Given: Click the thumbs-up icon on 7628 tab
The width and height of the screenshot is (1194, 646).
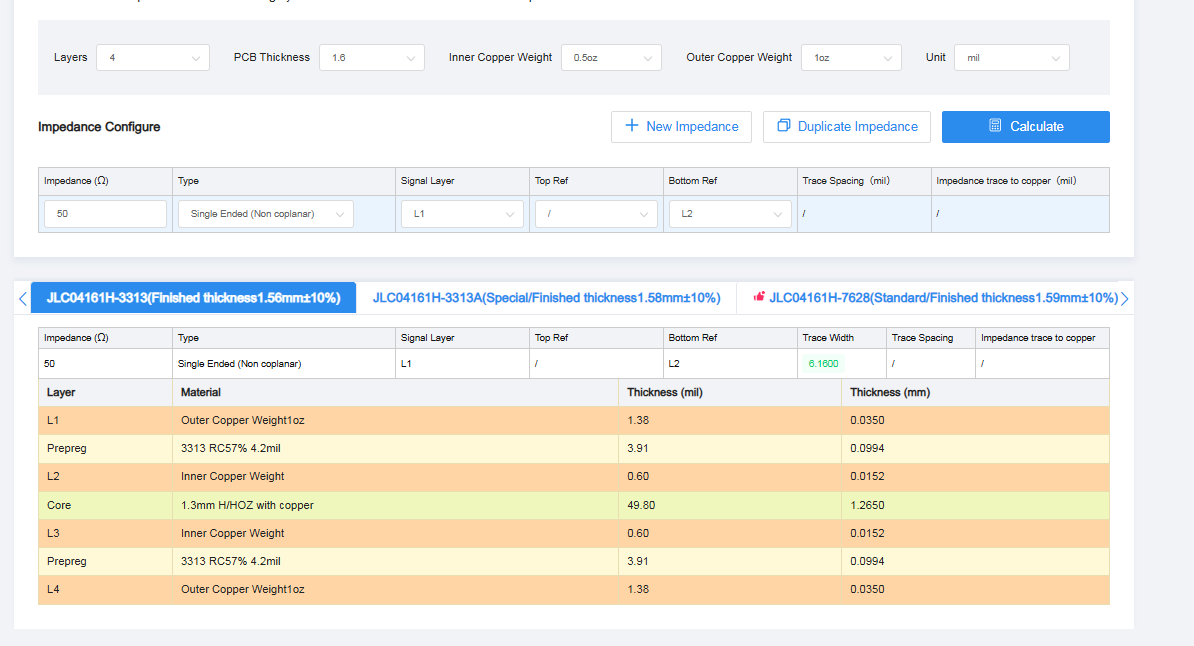Looking at the screenshot, I should click(x=759, y=297).
